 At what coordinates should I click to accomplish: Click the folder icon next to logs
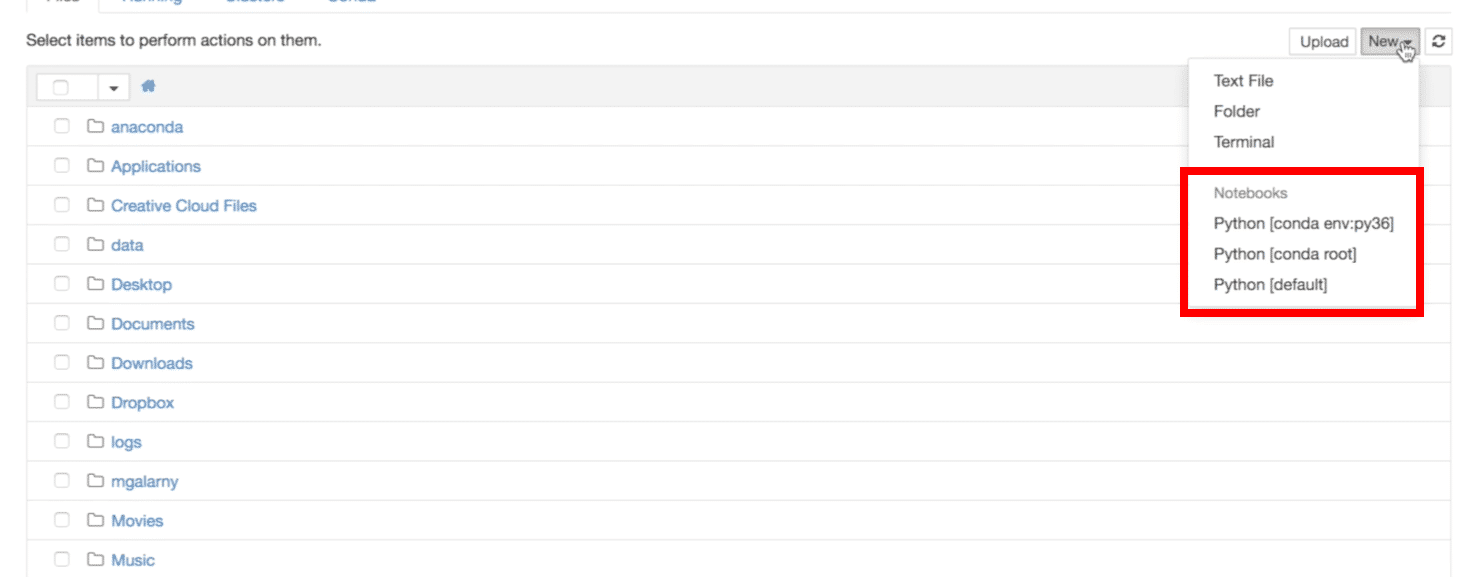point(95,442)
